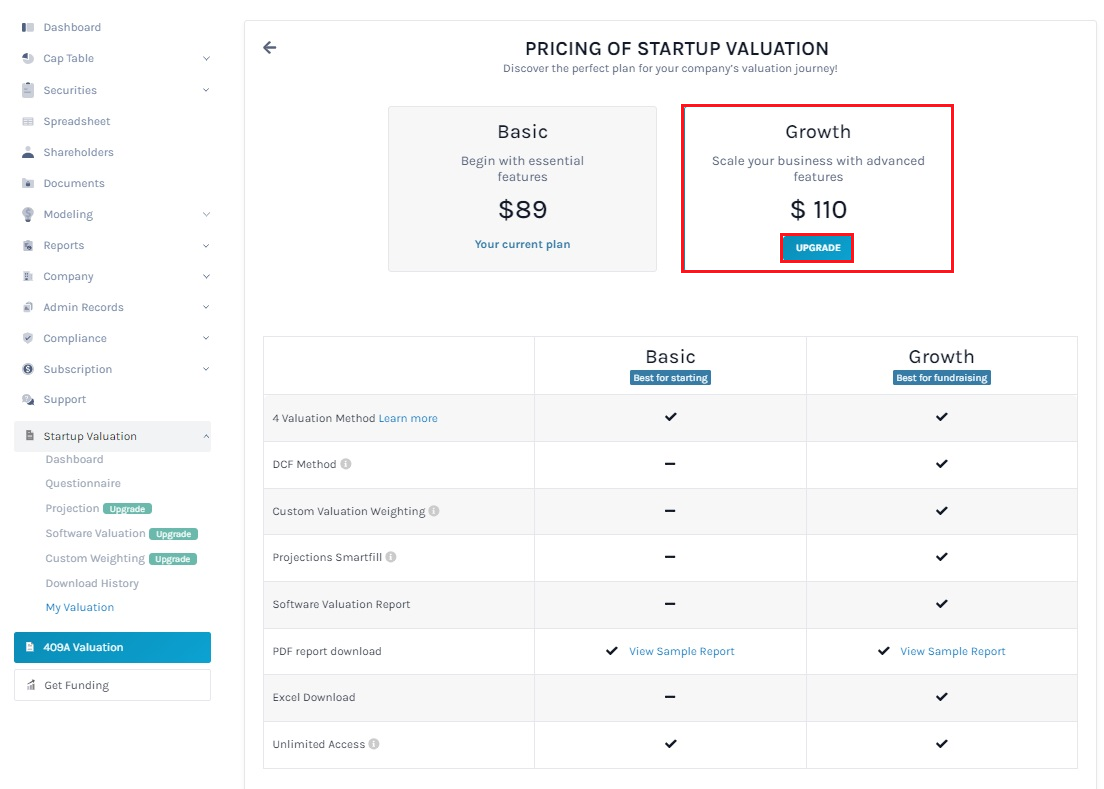Click the Get Funding button
This screenshot has width=1104, height=789.
point(113,685)
